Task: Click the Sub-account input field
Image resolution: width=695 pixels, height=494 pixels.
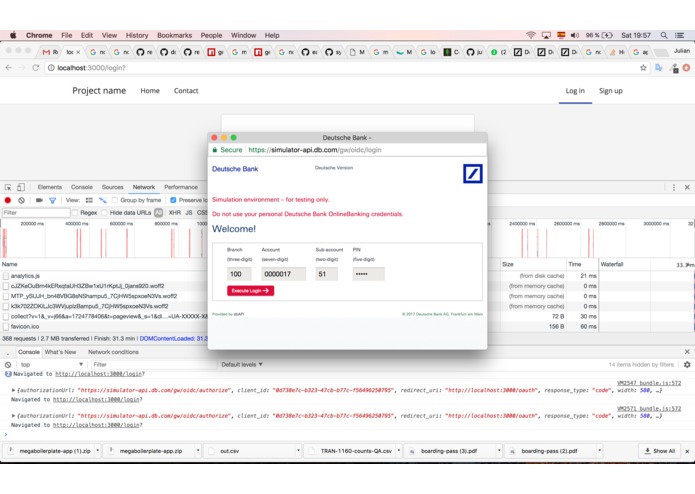Action: (x=327, y=274)
